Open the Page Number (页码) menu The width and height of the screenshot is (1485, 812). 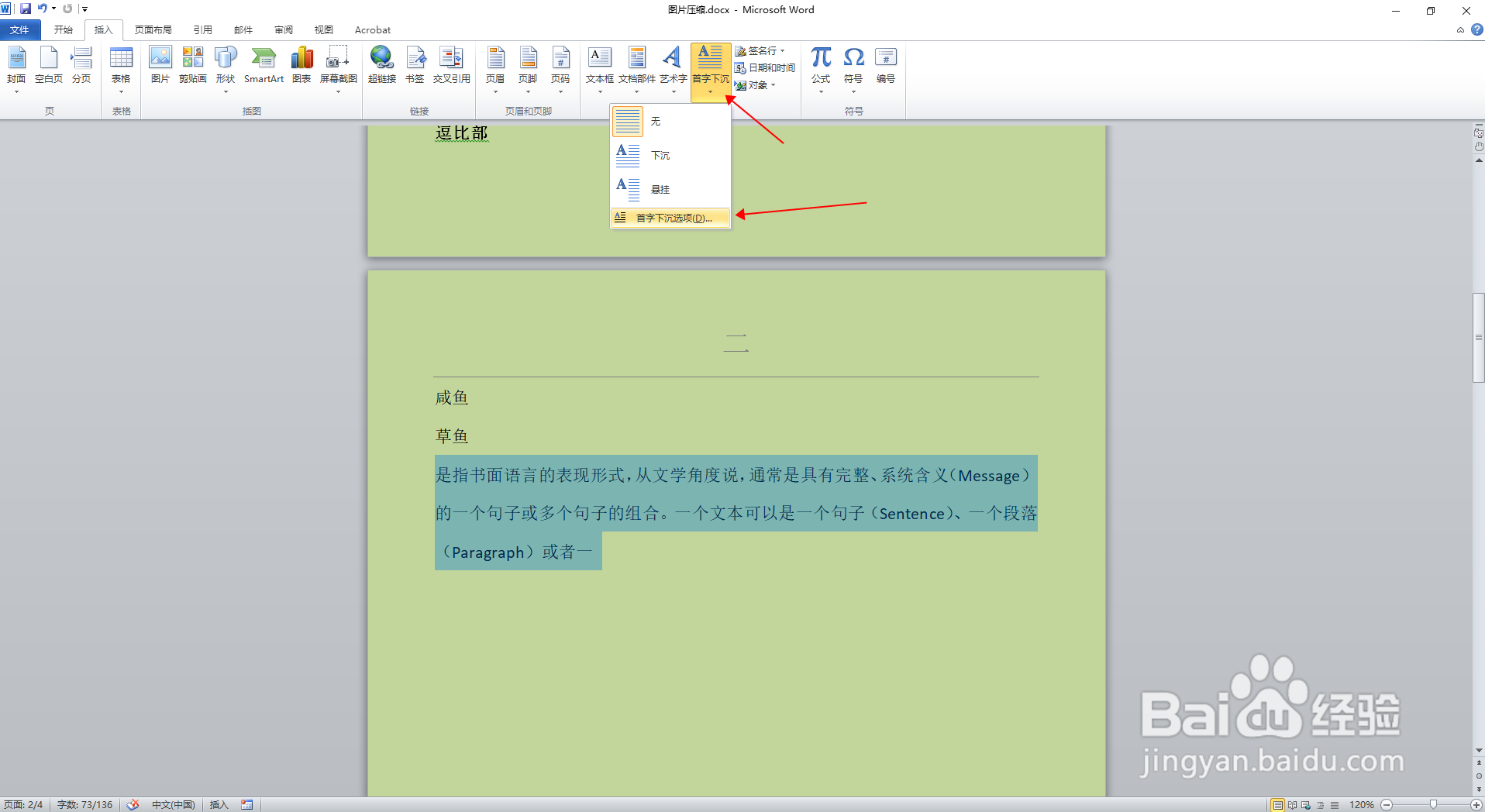tap(560, 70)
